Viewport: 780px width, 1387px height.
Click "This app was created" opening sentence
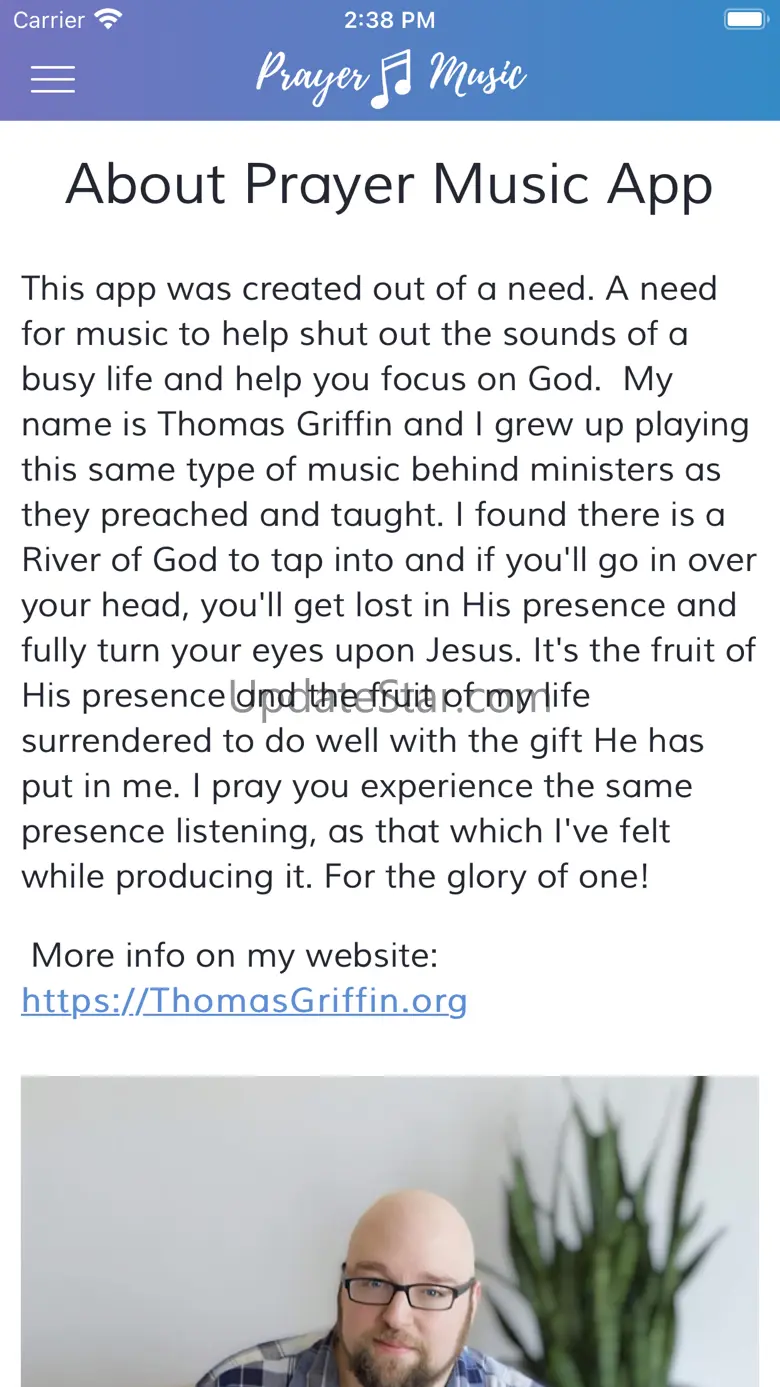(192, 288)
